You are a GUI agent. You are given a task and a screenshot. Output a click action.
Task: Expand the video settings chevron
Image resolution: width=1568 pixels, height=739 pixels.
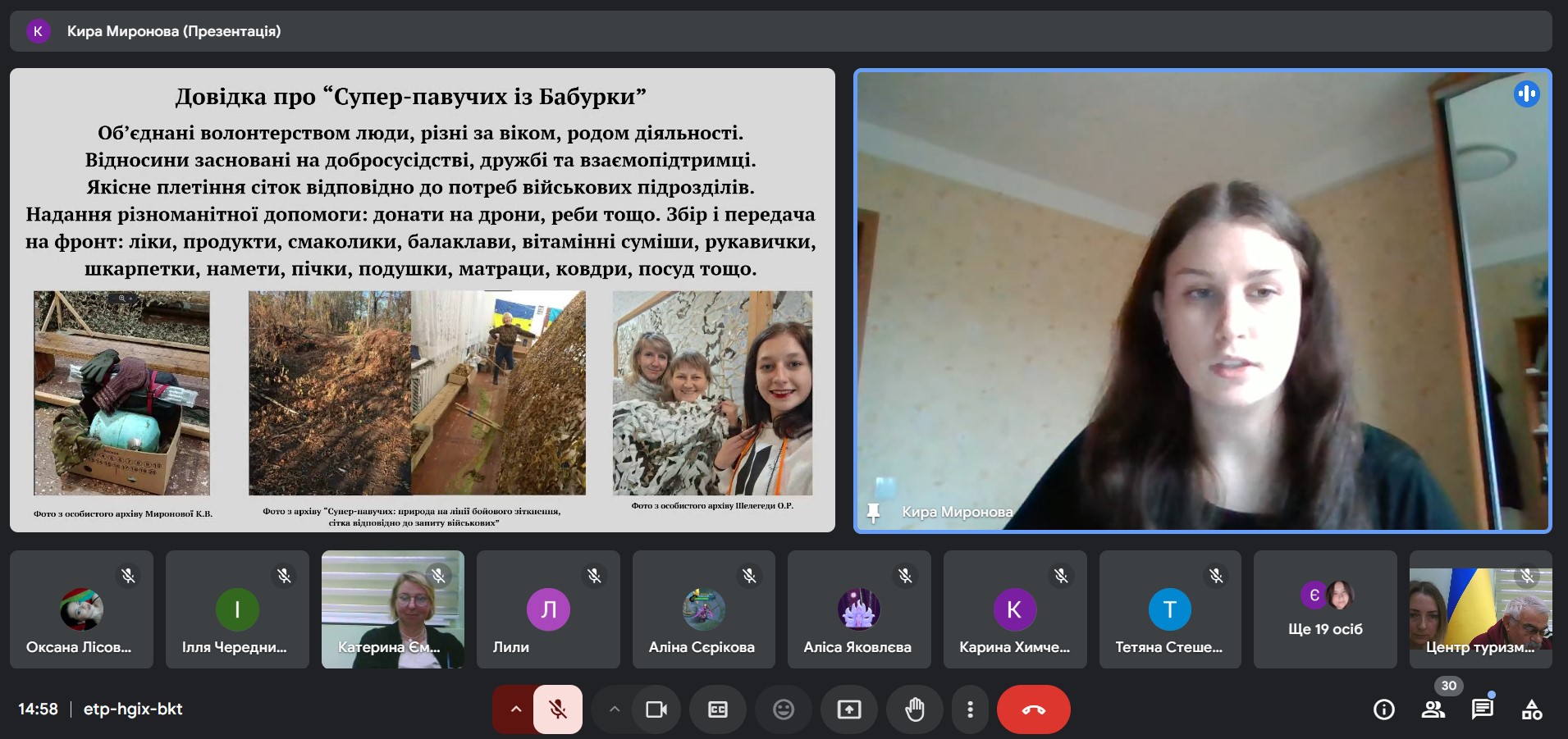[614, 709]
